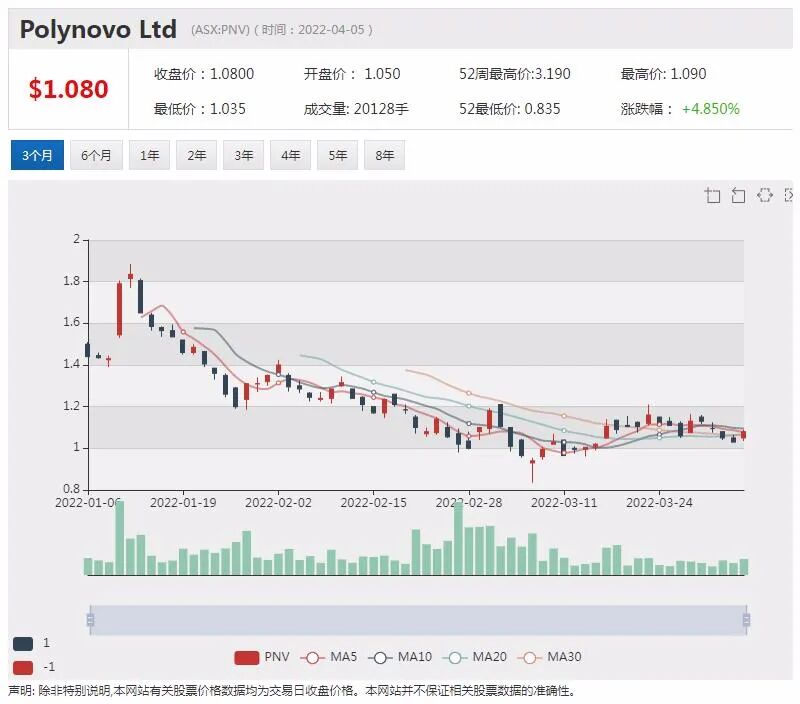The height and width of the screenshot is (704, 800).
Task: Click the 2022-01-19 axis date label
Action: coord(183,502)
